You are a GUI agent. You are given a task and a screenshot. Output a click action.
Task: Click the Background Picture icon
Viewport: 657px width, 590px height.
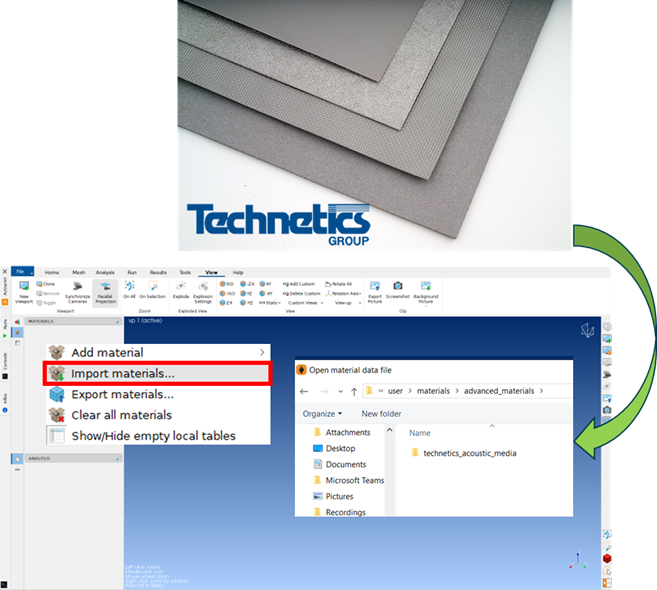[426, 289]
